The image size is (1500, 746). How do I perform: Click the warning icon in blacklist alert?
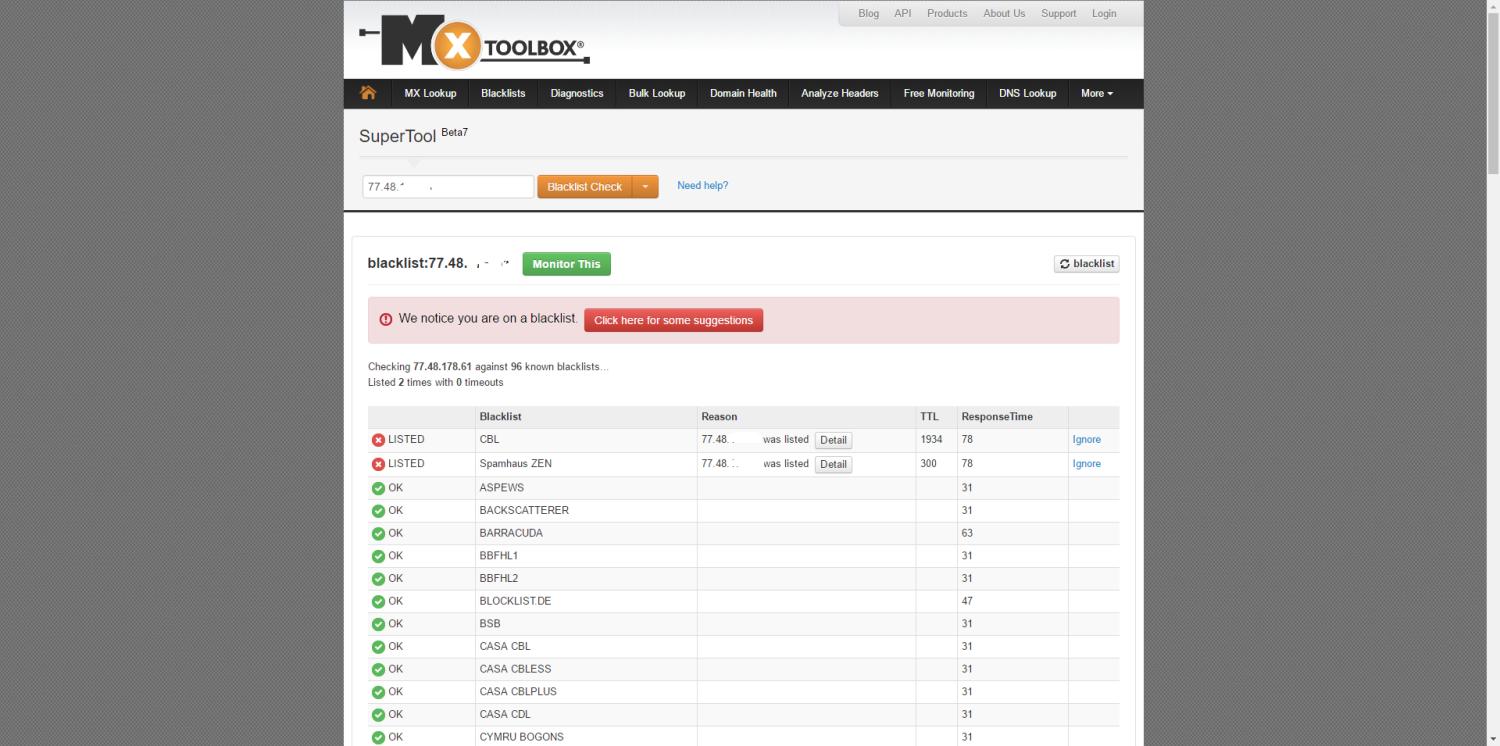point(386,320)
